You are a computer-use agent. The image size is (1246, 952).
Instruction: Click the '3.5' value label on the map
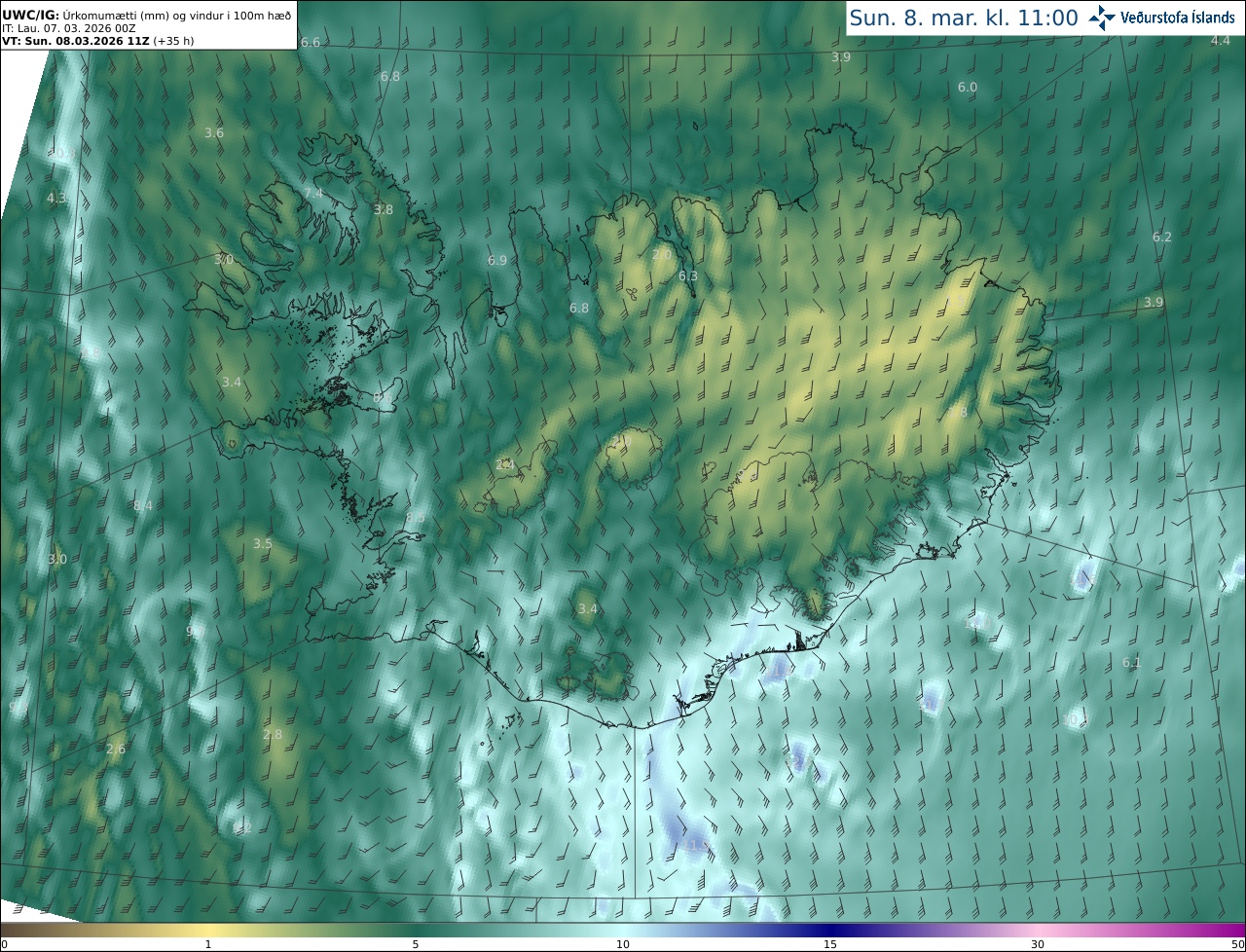click(x=263, y=543)
